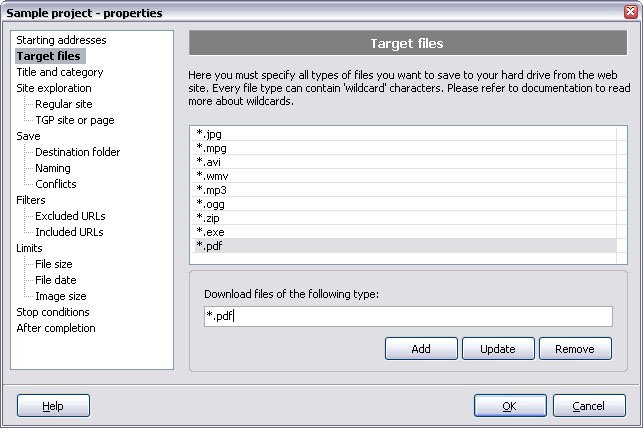Select Stop conditions in the tree
This screenshot has height=428, width=643.
pyautogui.click(x=52, y=312)
